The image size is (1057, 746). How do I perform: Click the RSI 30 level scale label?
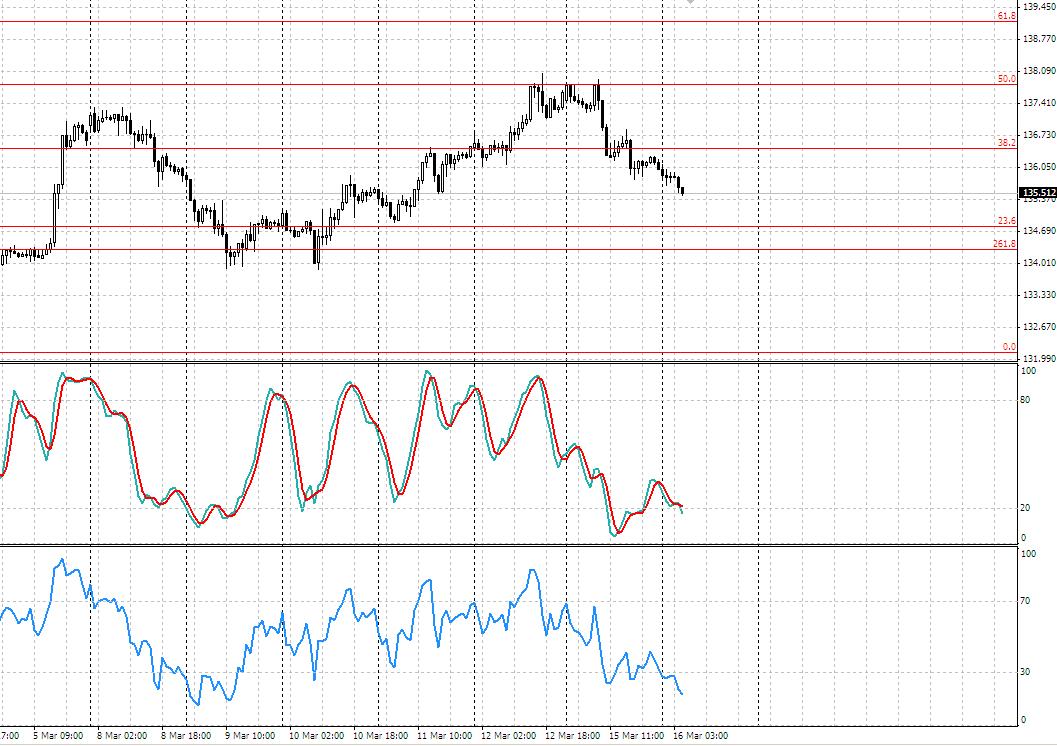(1024, 671)
